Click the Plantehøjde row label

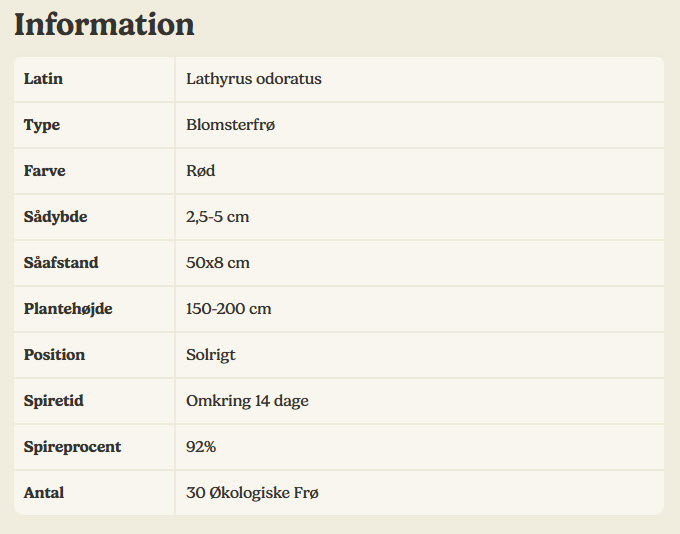tap(68, 309)
